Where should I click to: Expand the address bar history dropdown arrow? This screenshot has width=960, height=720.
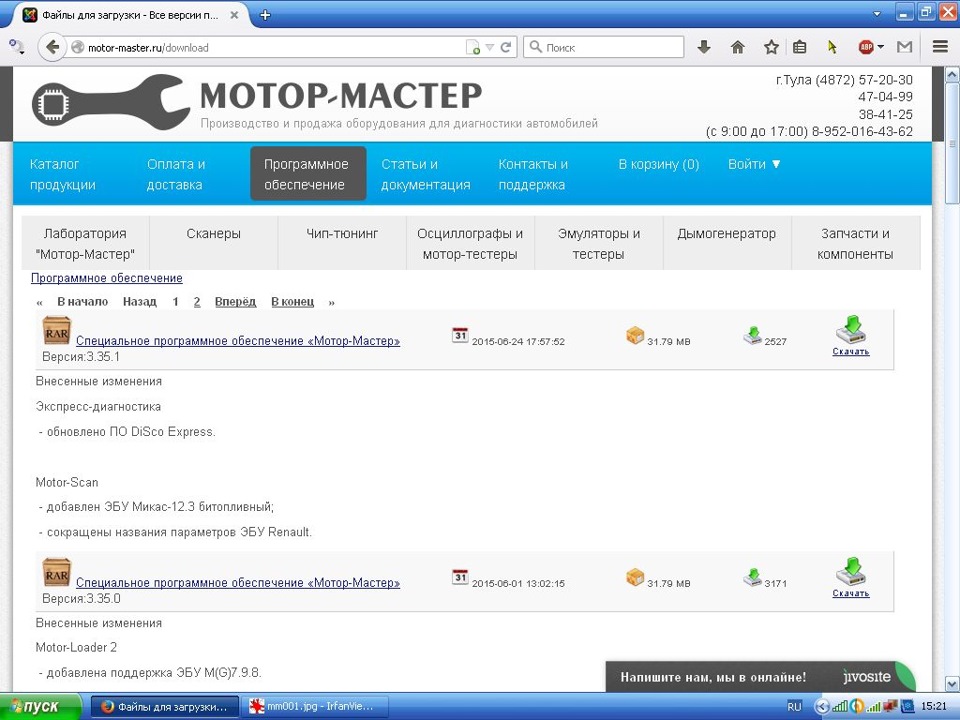(490, 47)
